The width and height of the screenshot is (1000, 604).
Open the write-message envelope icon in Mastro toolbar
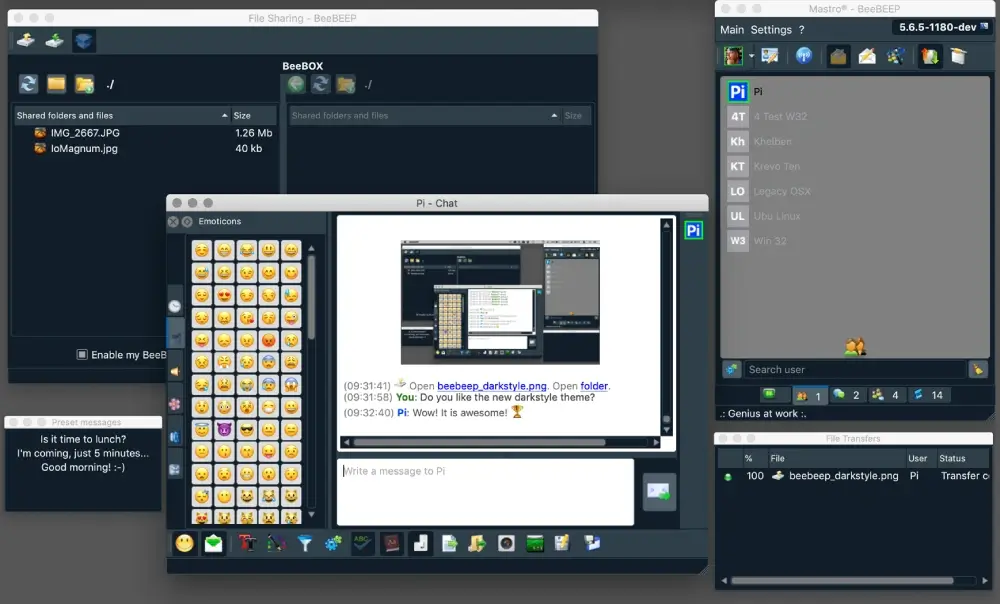pyautogui.click(x=866, y=56)
